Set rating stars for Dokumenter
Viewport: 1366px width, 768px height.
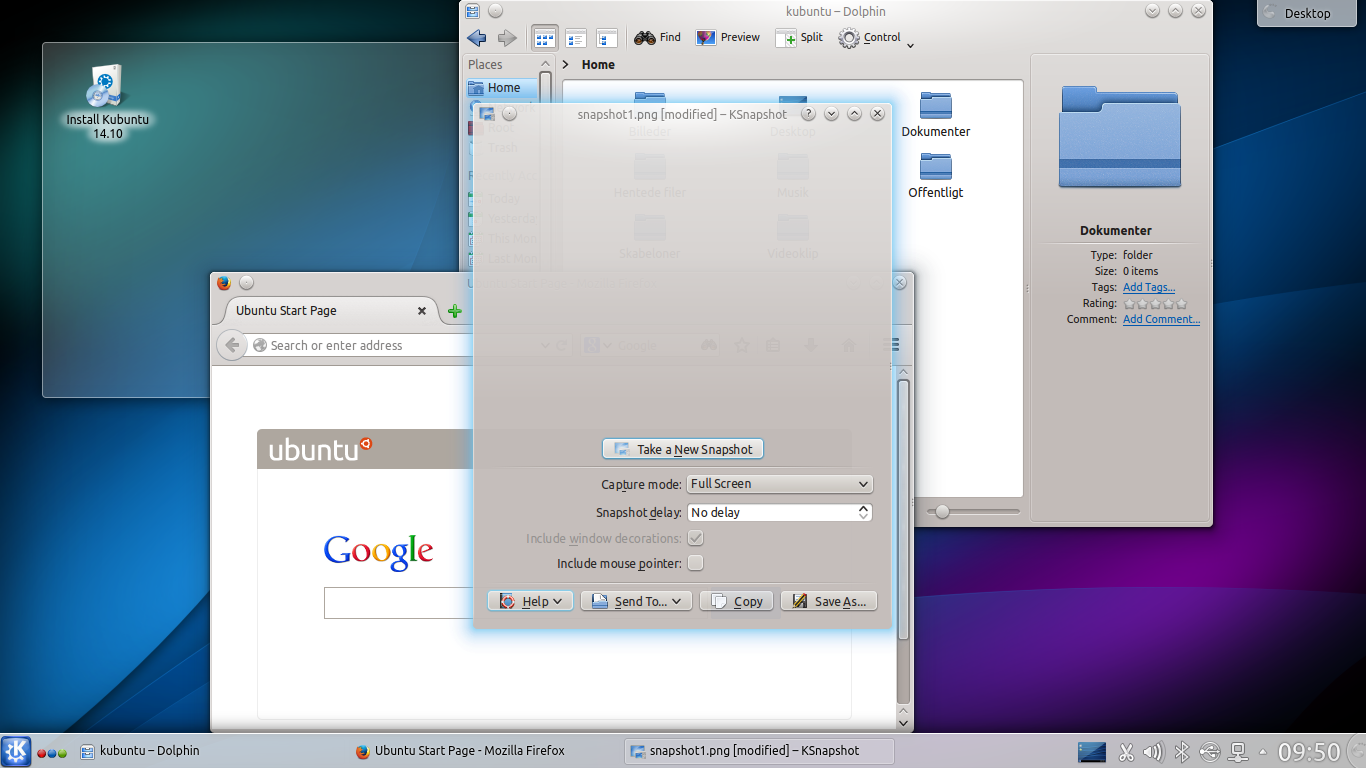[x=1155, y=303]
